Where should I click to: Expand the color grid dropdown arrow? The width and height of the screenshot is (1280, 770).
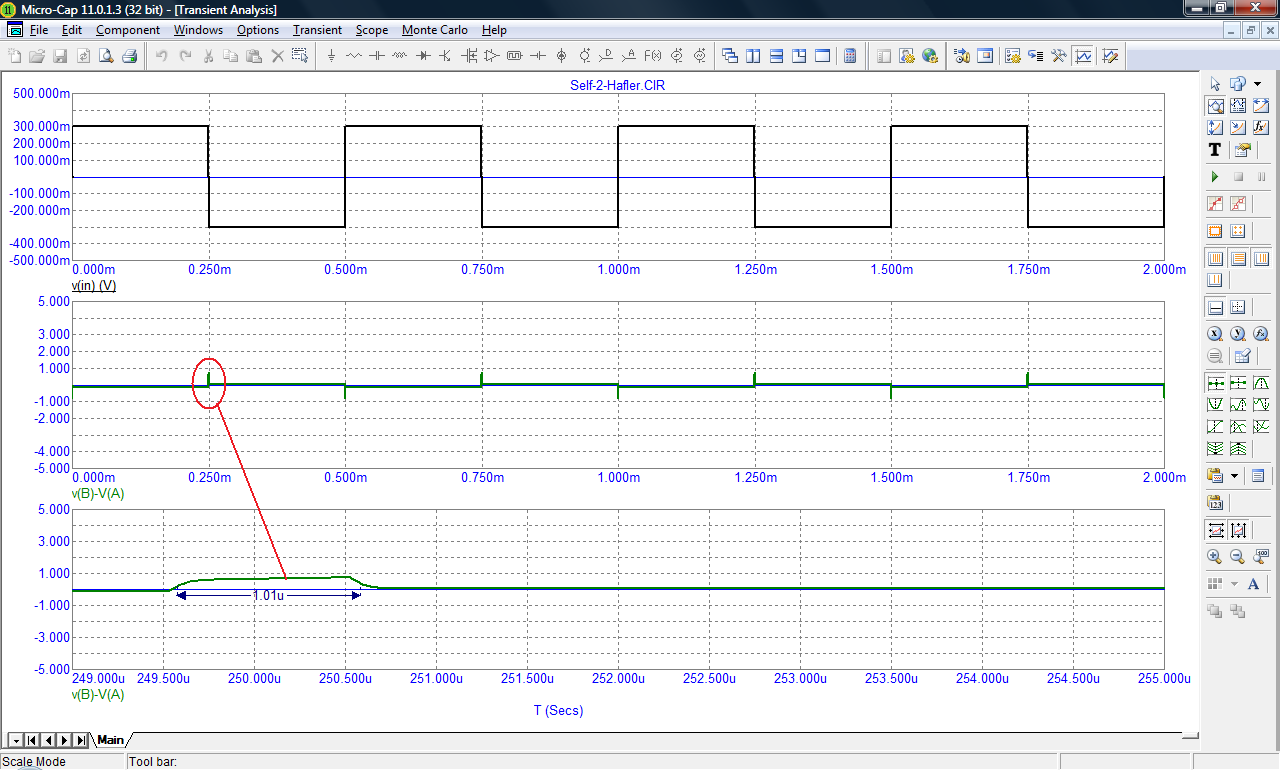click(x=1234, y=584)
